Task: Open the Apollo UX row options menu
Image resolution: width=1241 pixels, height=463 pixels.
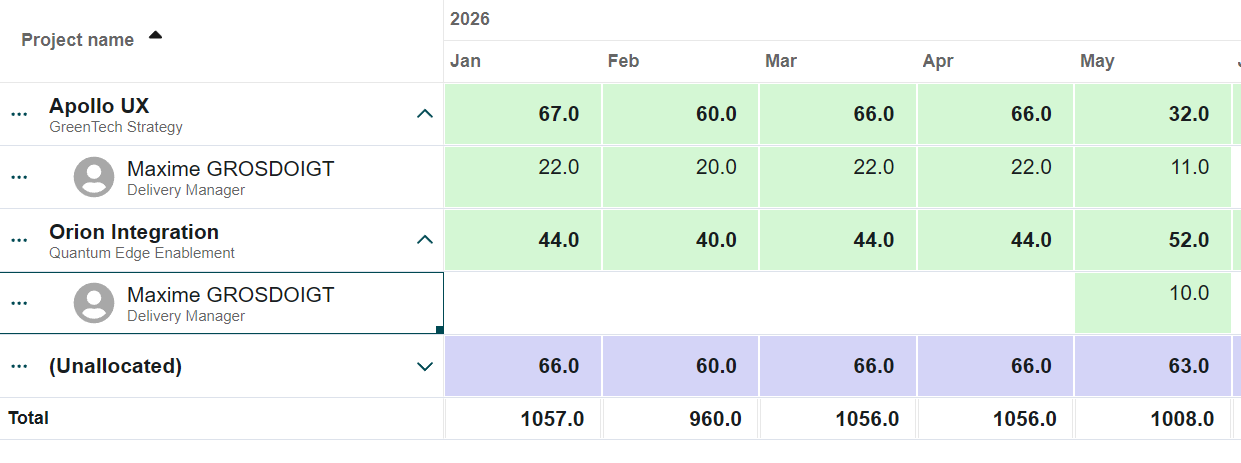Action: [x=19, y=114]
